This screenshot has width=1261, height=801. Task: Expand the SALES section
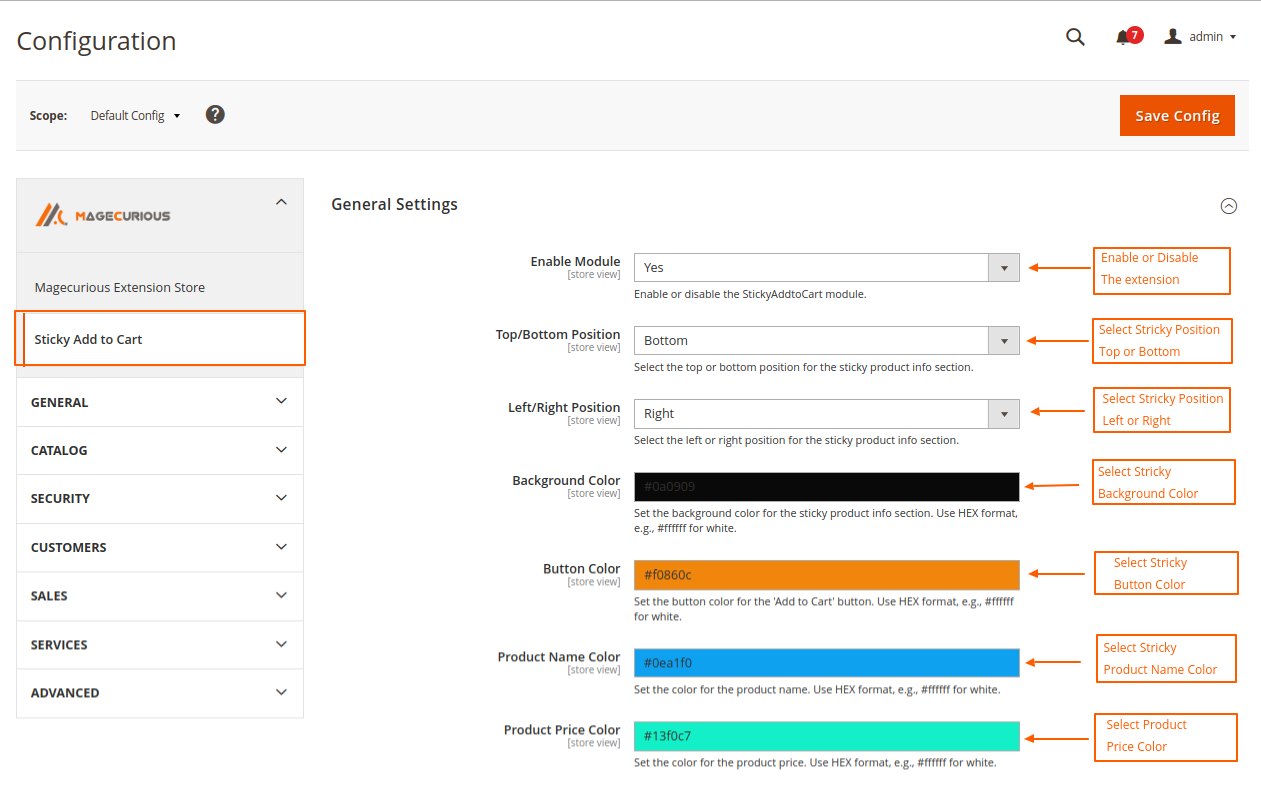point(159,595)
